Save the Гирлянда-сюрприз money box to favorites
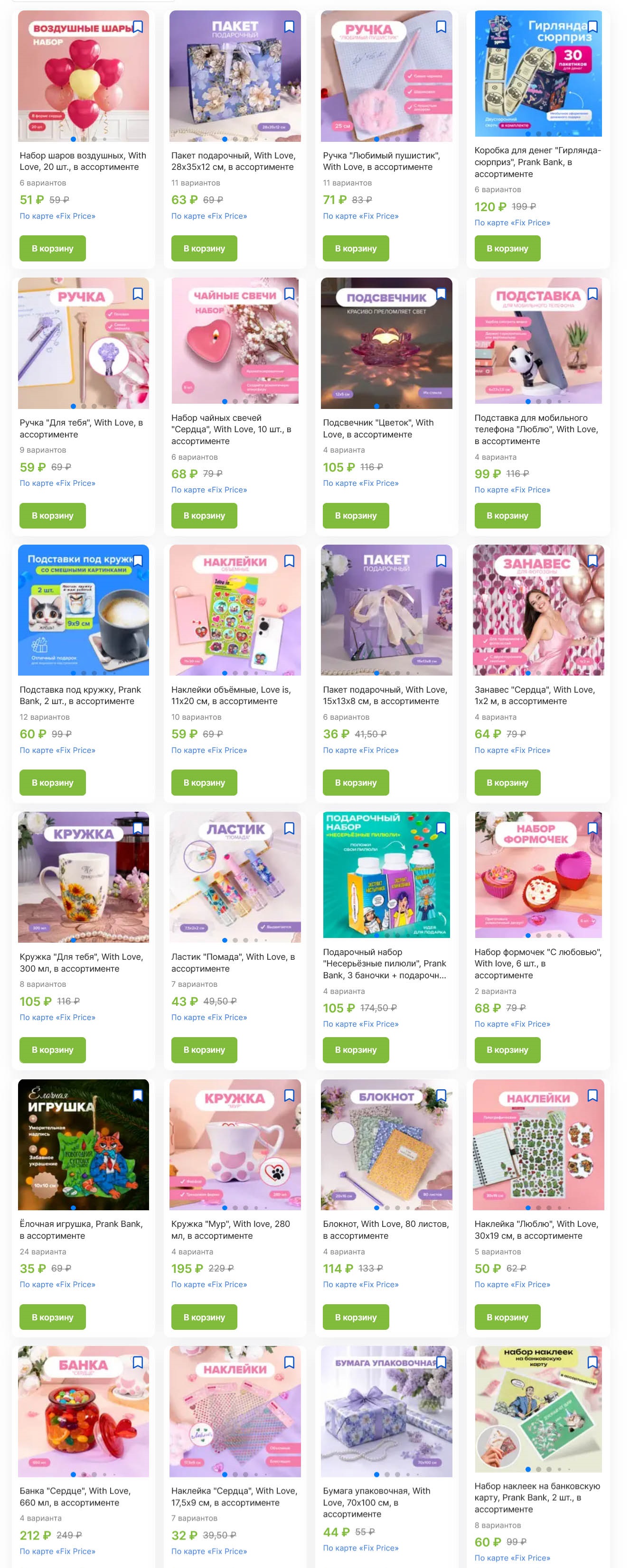Screen dimensions: 639x1568 pos(592,27)
